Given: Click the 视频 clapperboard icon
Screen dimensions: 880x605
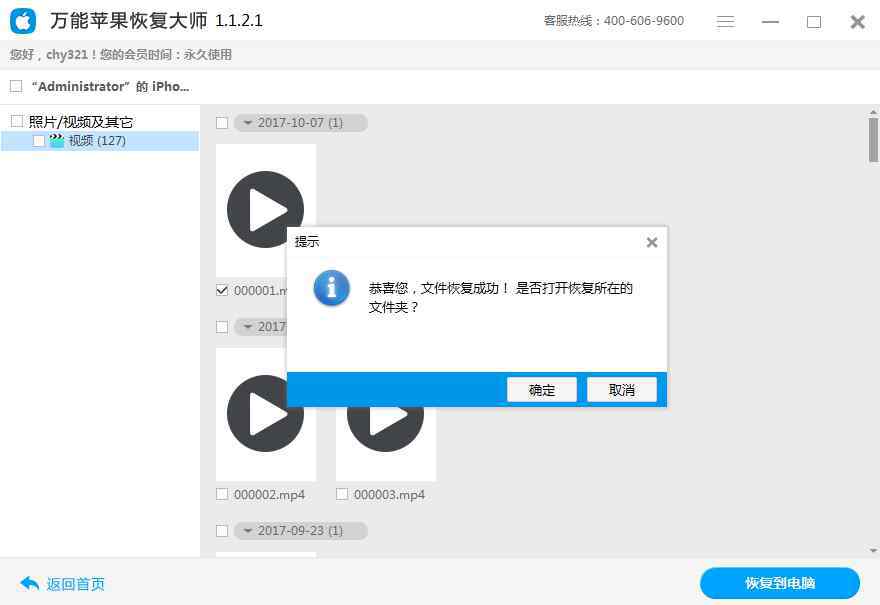Looking at the screenshot, I should click(57, 141).
